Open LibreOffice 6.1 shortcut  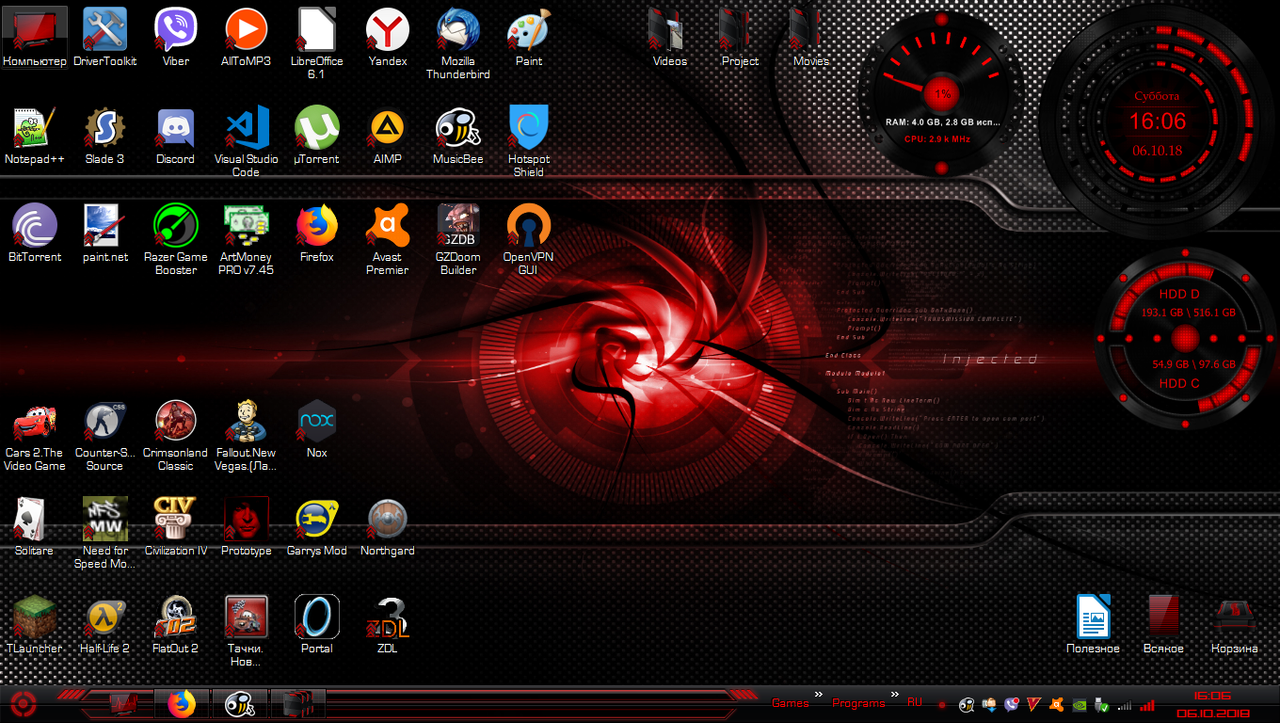[317, 44]
